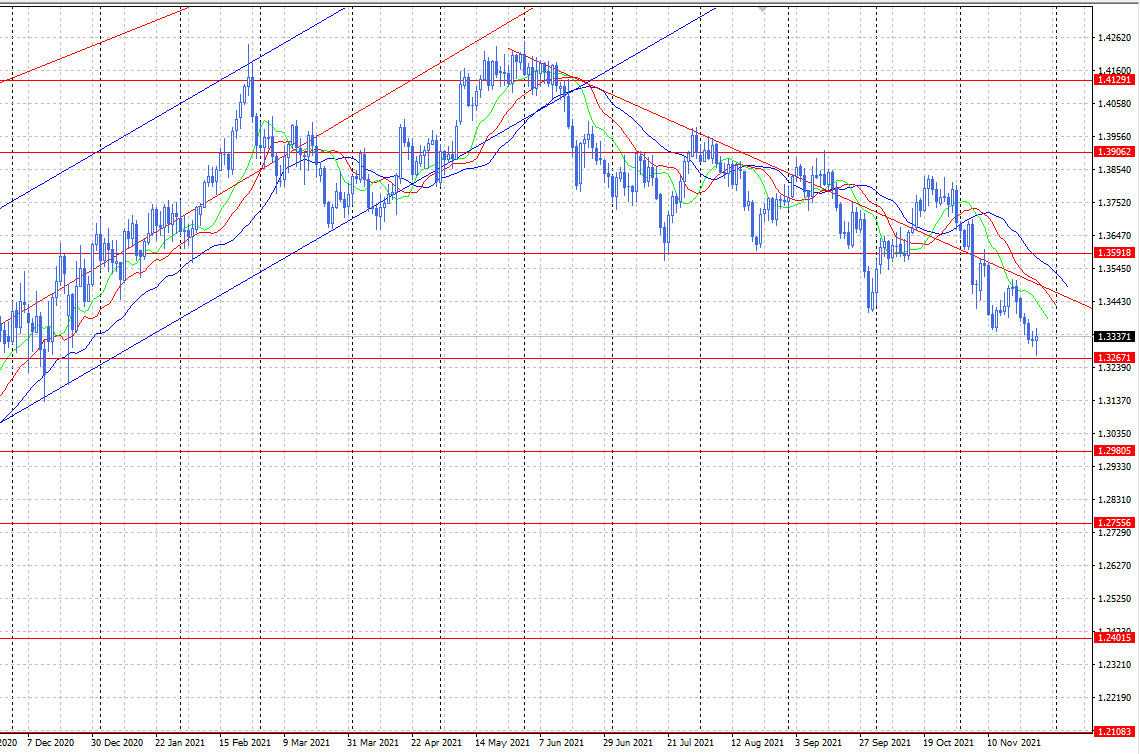This screenshot has height=754, width=1140.
Task: Click the 1.37520 price axis value
Action: click(x=1114, y=203)
